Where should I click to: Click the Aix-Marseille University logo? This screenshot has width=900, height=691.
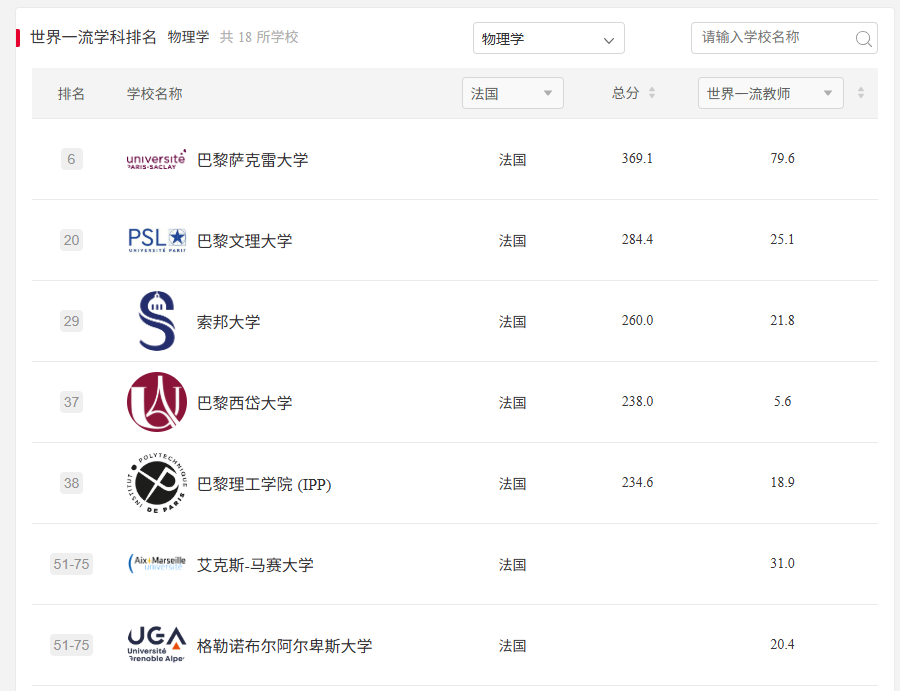point(157,564)
